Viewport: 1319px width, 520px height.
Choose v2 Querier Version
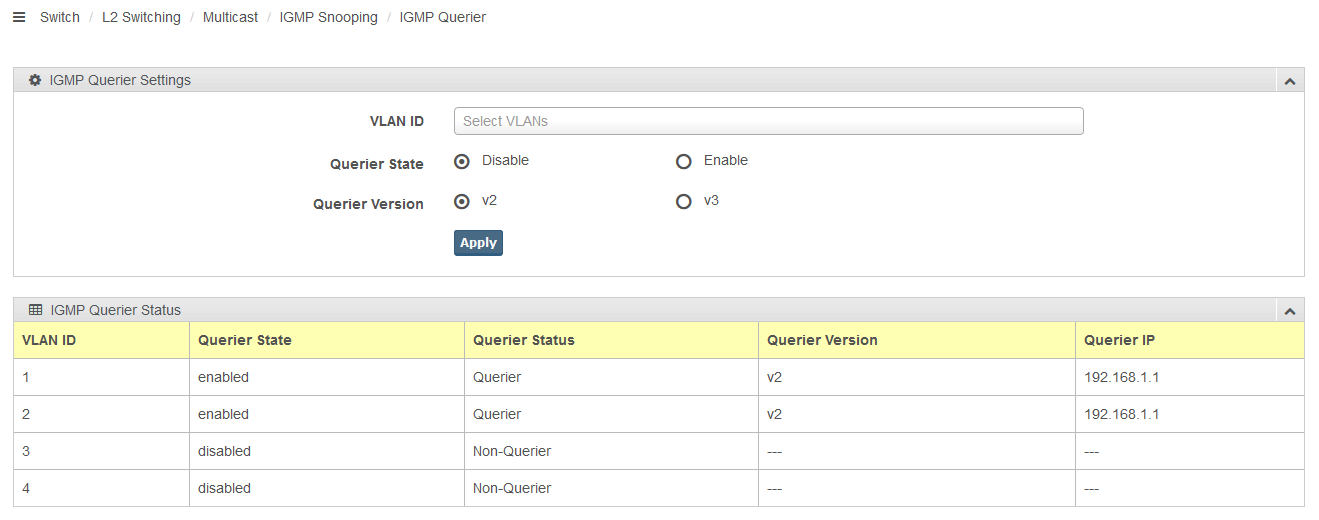[x=462, y=201]
